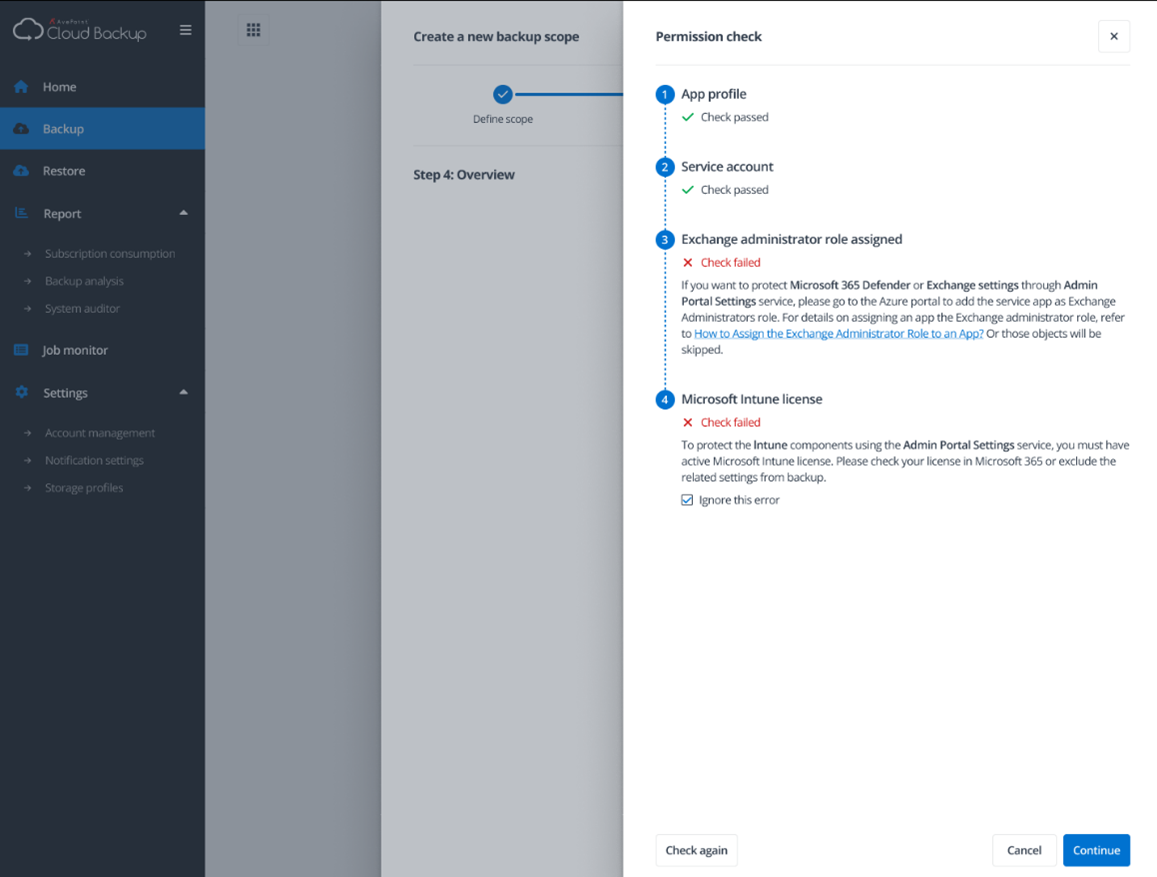
Task: Click green checkmark under Service account
Action: pos(688,190)
